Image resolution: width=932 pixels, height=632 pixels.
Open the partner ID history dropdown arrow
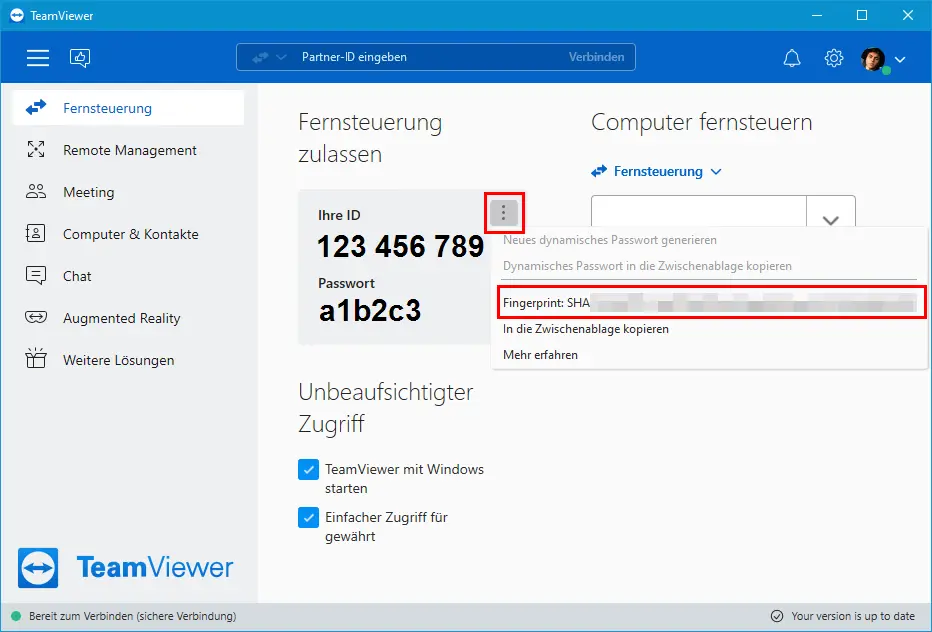830,218
